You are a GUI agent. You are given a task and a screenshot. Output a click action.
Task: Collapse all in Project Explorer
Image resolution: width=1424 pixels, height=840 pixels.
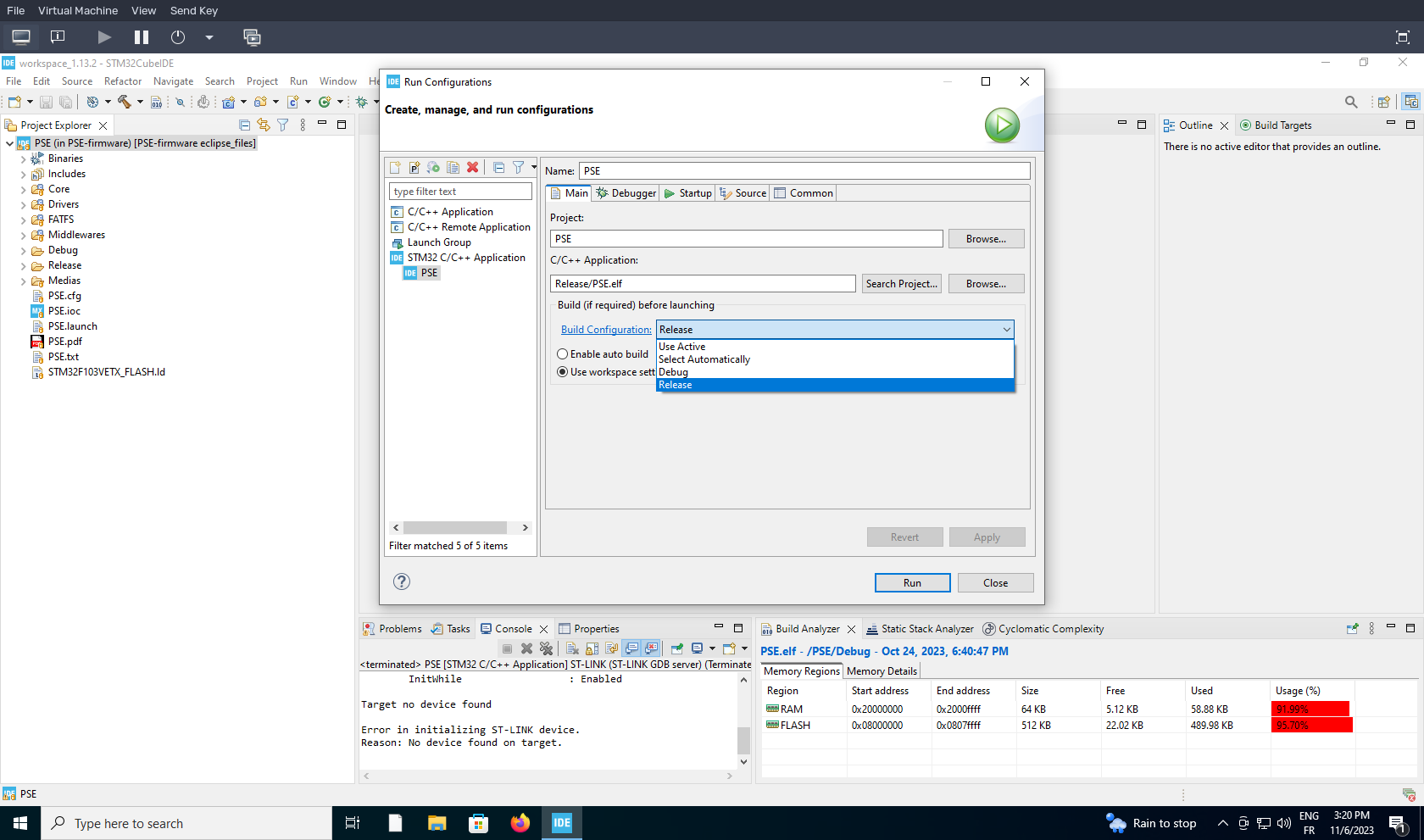(245, 125)
